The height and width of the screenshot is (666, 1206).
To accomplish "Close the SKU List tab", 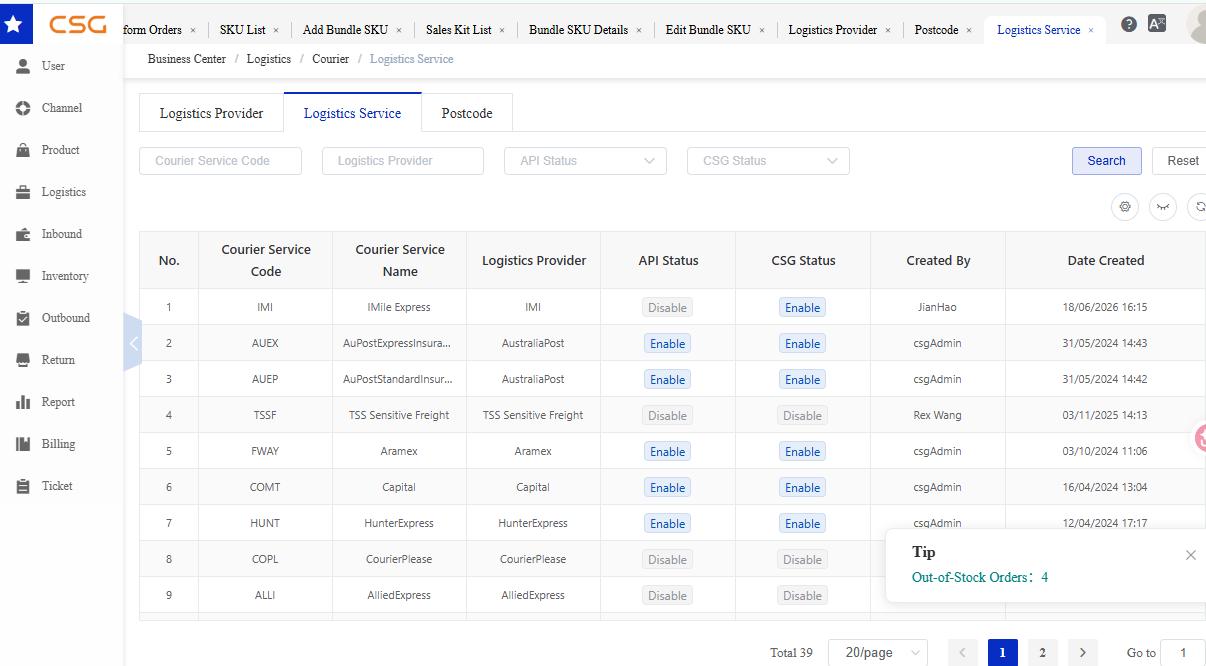I will pyautogui.click(x=276, y=31).
